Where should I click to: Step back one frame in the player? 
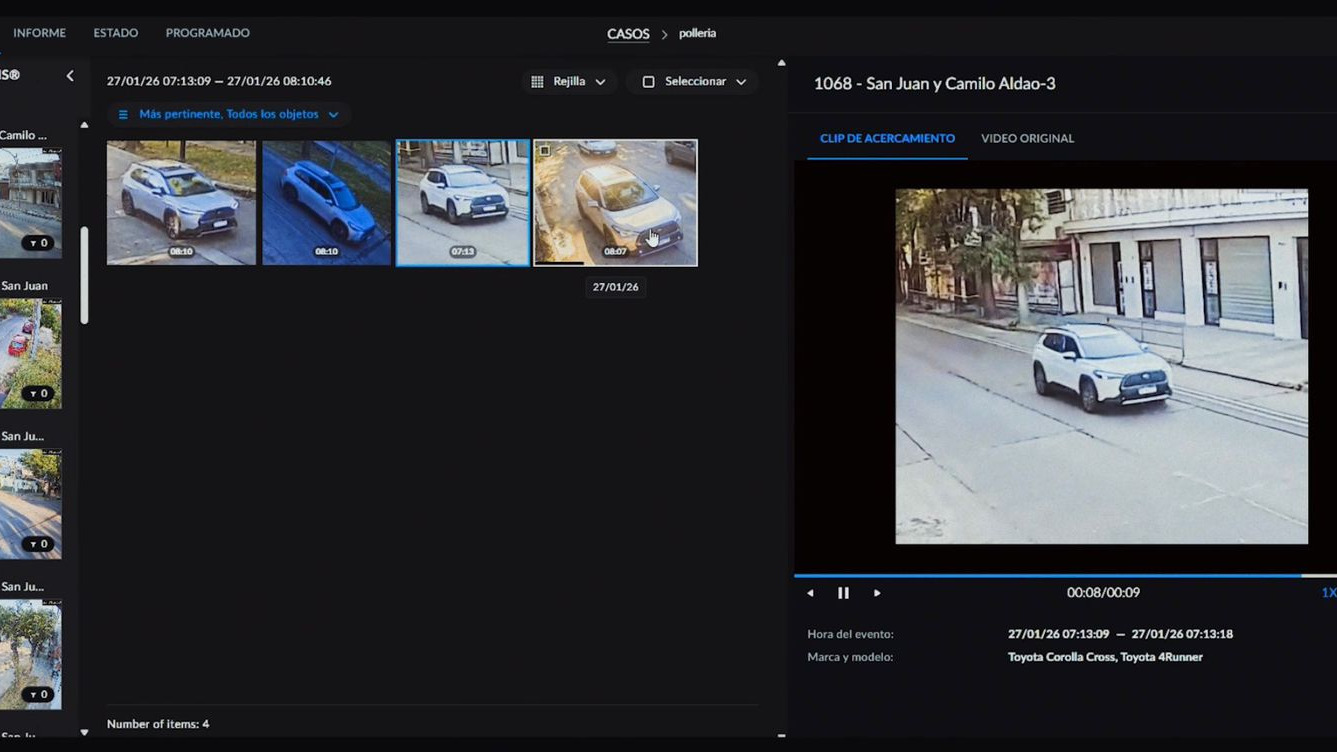(810, 593)
